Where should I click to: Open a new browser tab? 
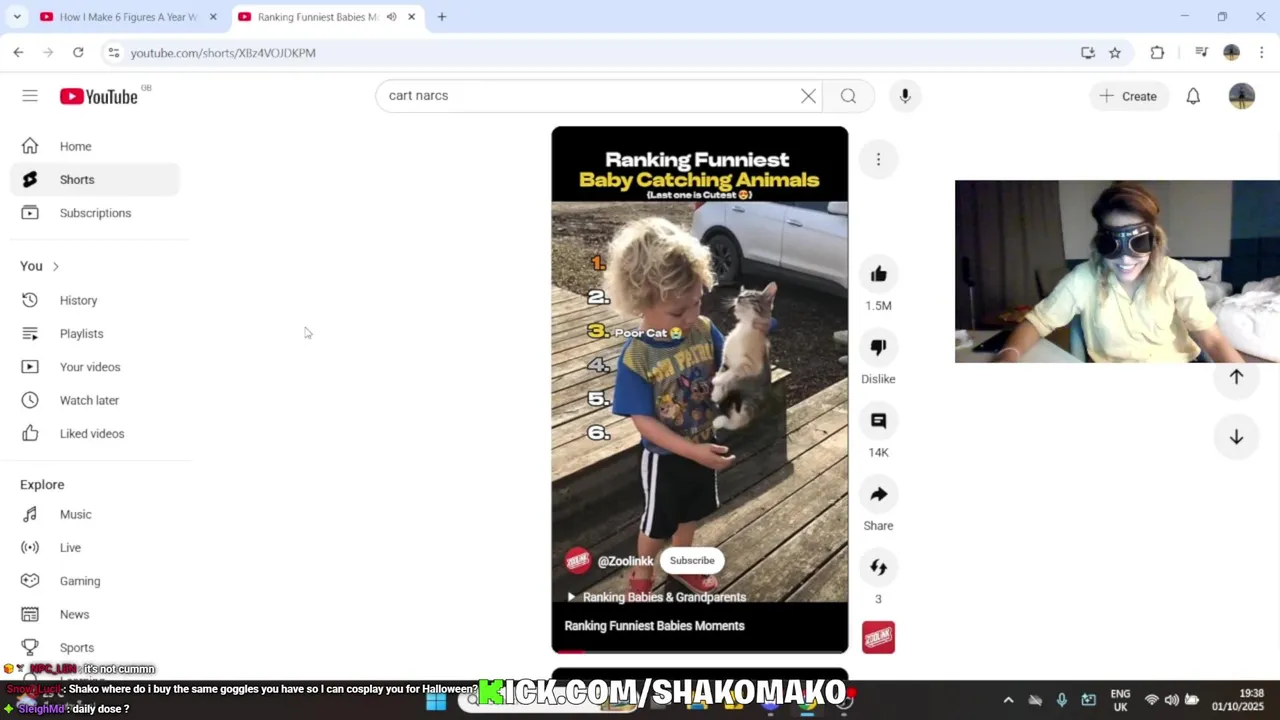click(x=442, y=17)
